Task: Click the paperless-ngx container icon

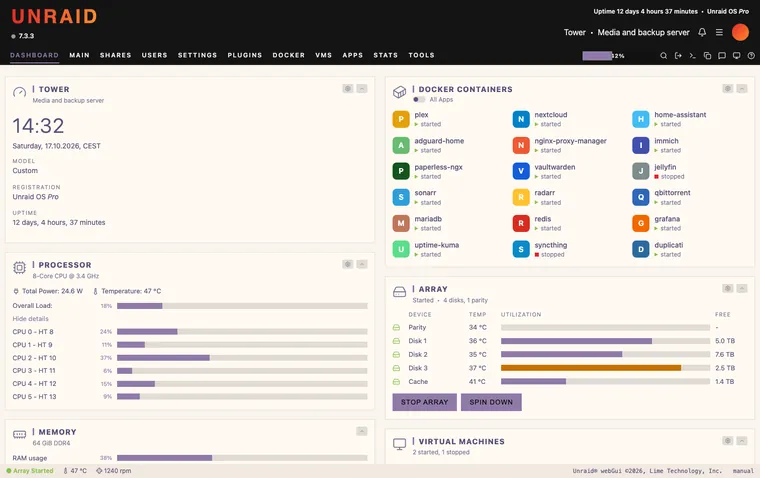Action: 401,171
